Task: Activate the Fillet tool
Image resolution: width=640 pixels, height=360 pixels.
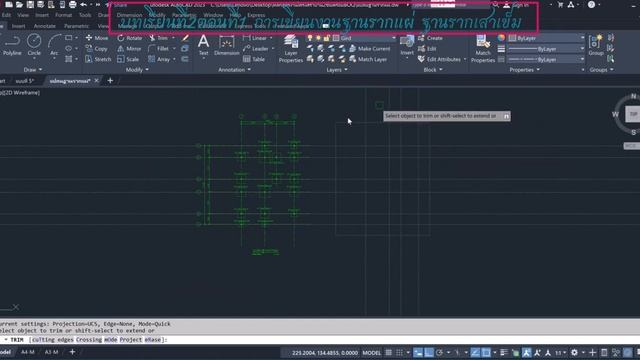Action: pyautogui.click(x=158, y=49)
